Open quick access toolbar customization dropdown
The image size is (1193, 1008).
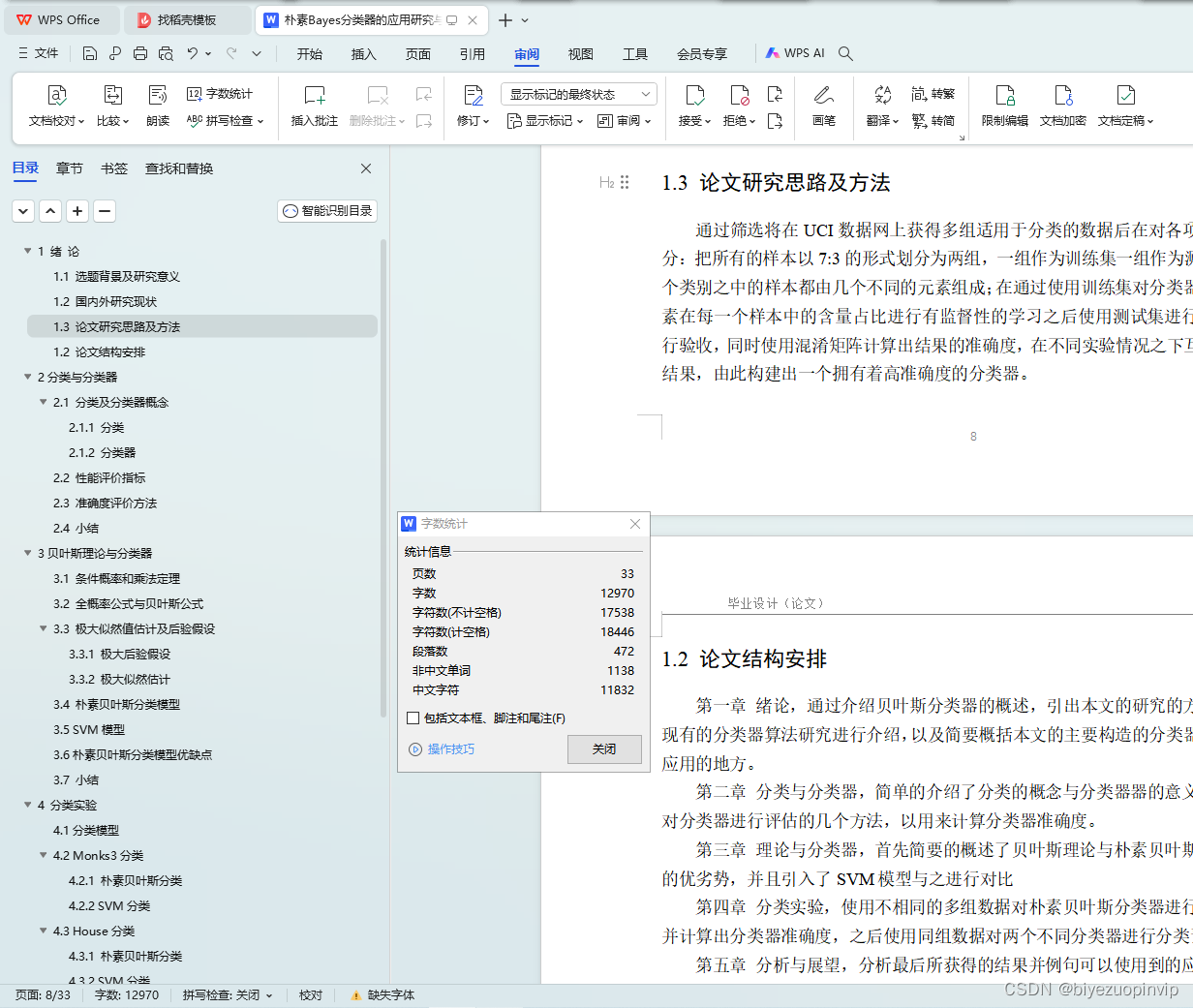point(257,53)
